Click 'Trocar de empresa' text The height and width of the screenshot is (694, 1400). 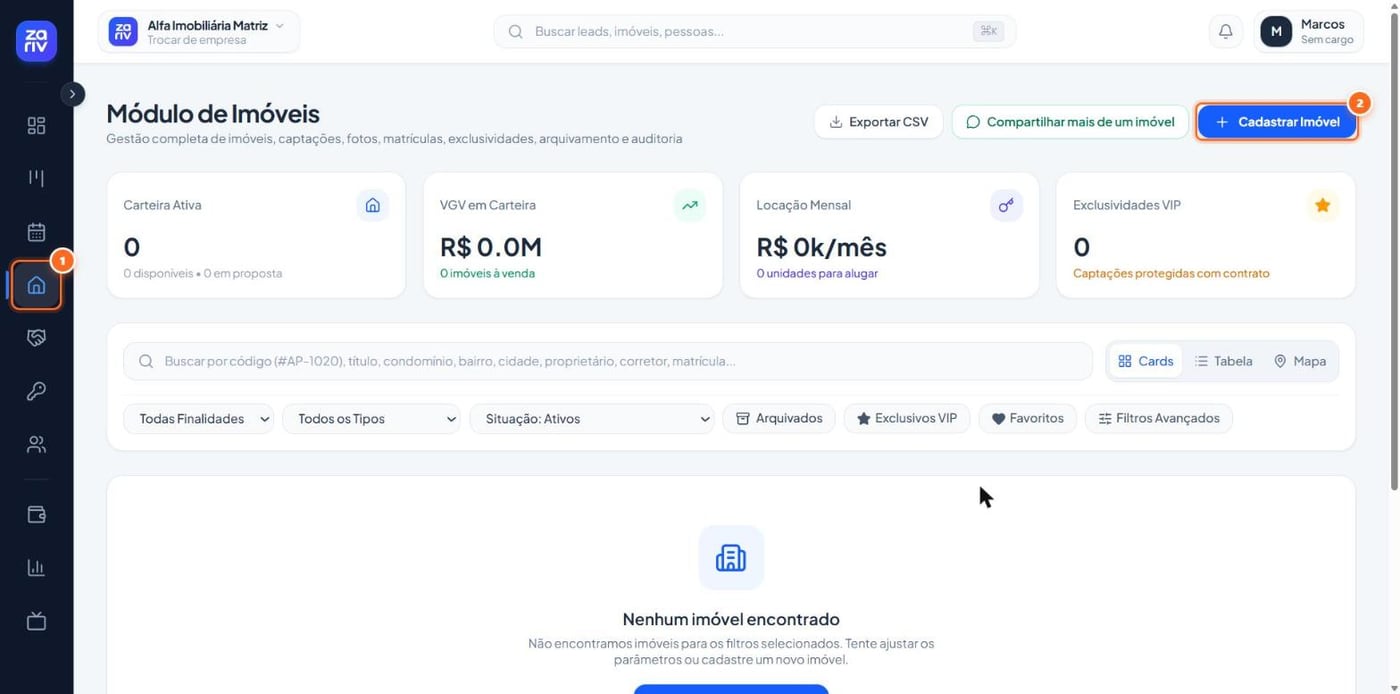[196, 41]
